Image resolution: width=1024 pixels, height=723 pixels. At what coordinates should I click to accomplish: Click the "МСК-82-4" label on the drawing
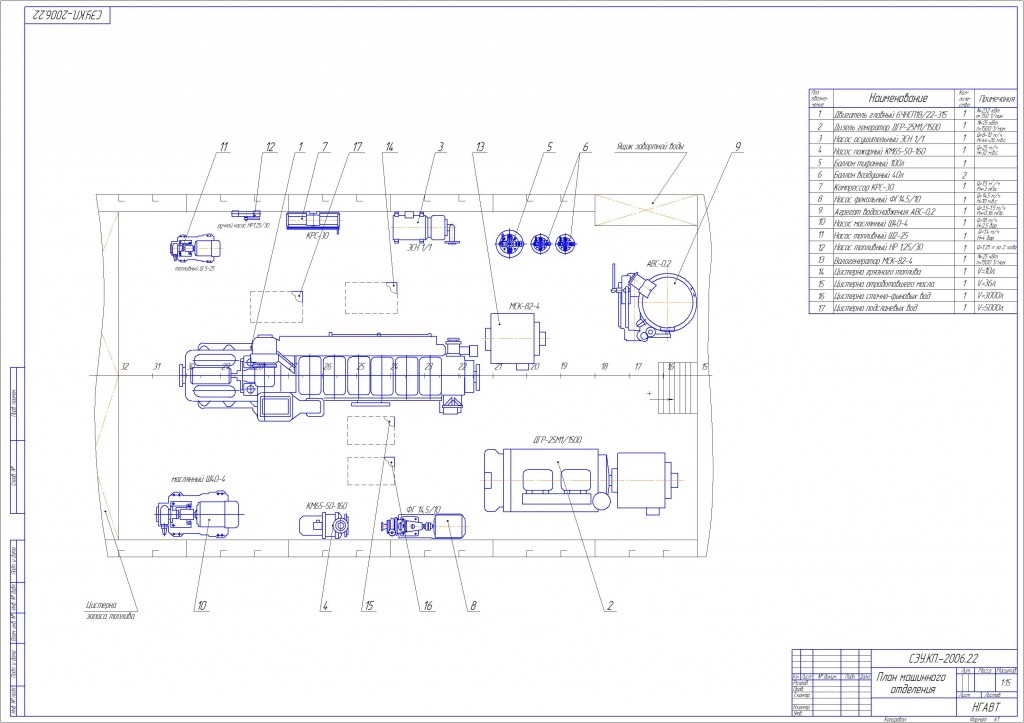coord(524,306)
